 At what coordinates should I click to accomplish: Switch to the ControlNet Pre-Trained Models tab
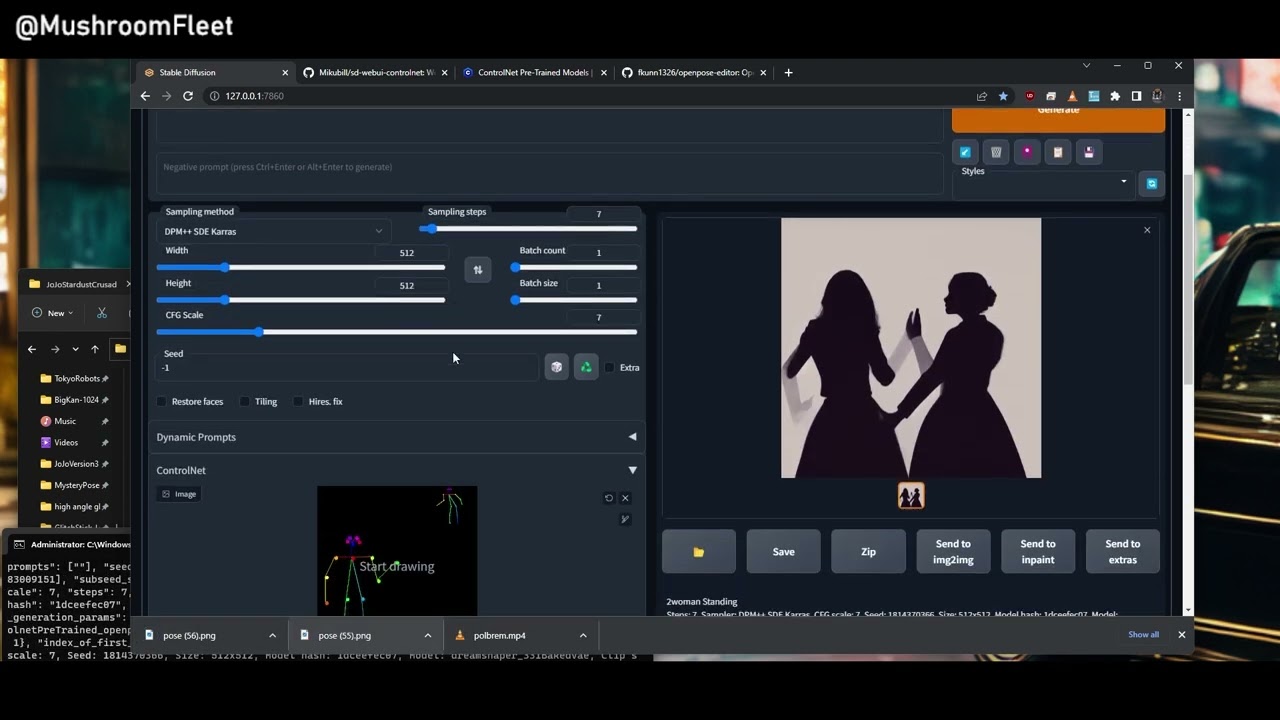tap(535, 72)
